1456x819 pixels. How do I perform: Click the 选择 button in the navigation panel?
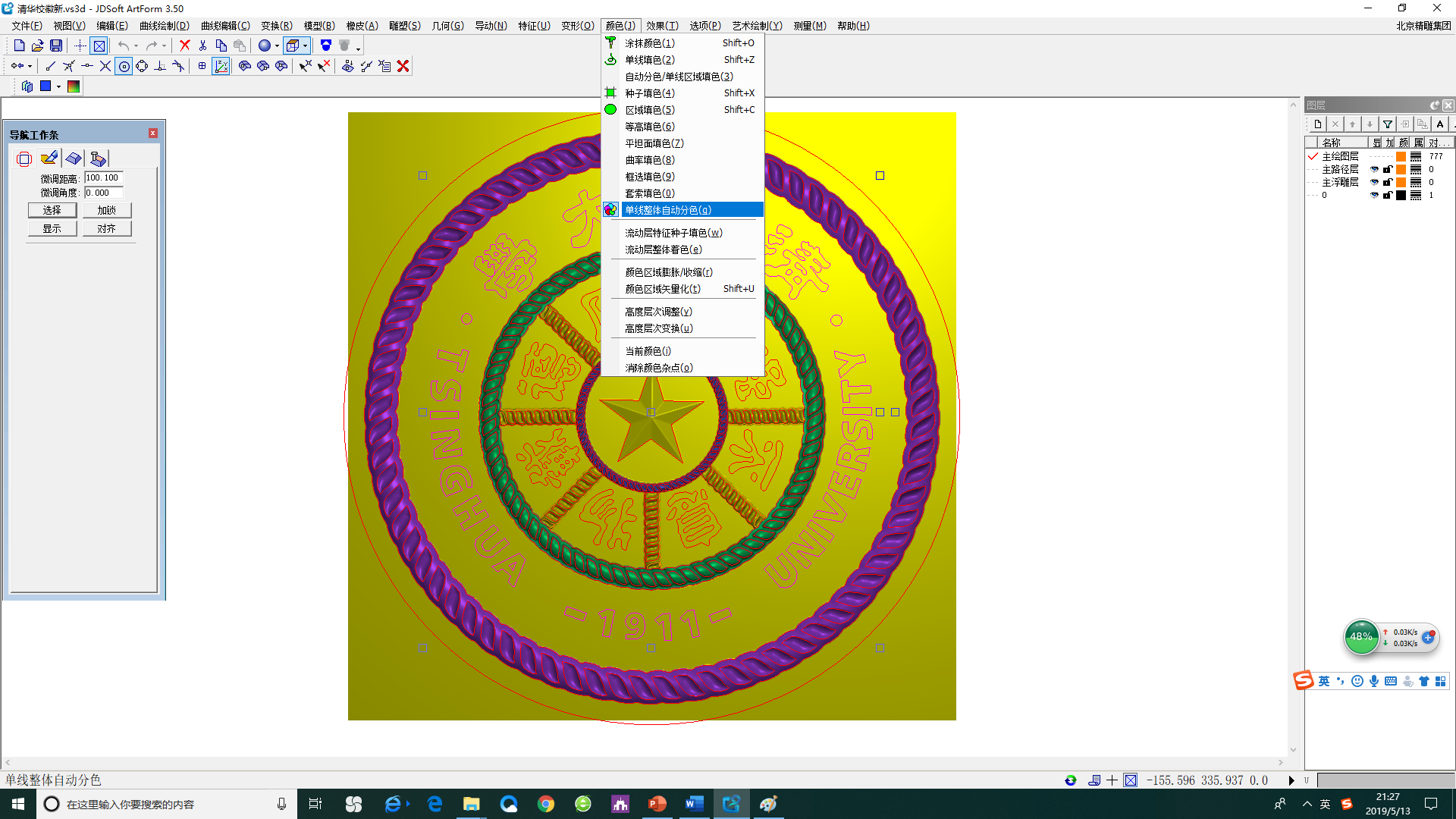pos(52,210)
